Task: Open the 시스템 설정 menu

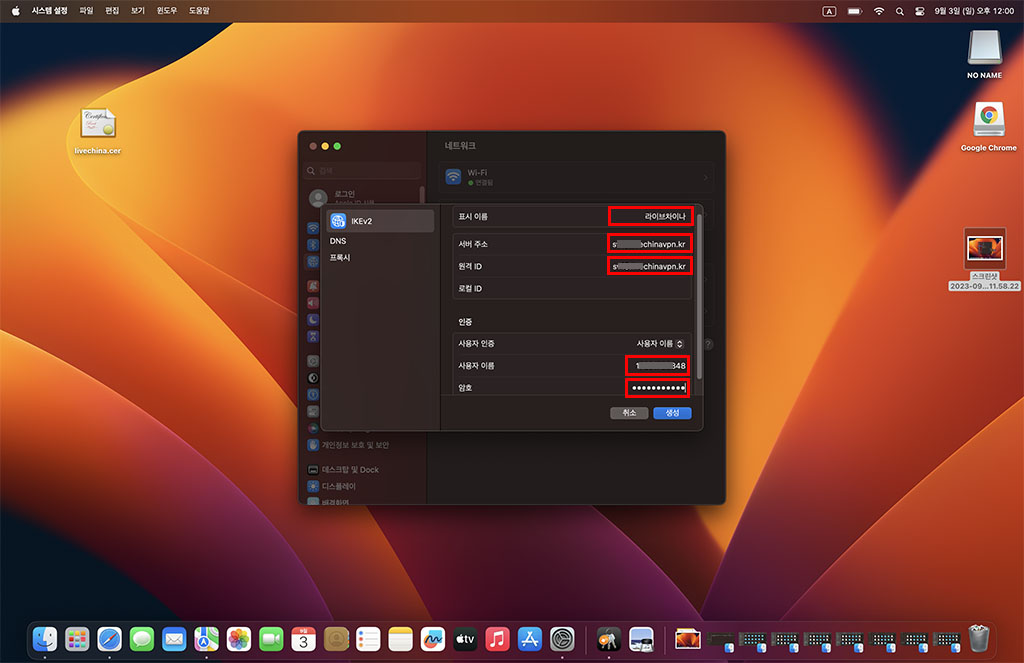Action: point(50,11)
